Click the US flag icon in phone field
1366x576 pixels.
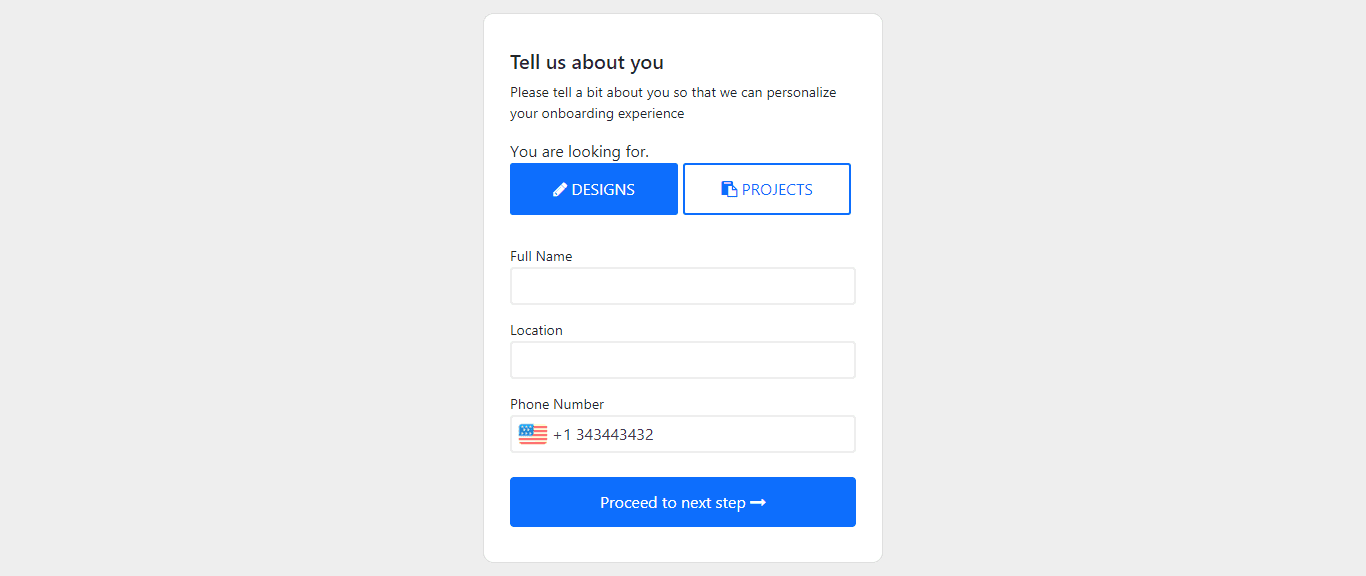pyautogui.click(x=531, y=433)
